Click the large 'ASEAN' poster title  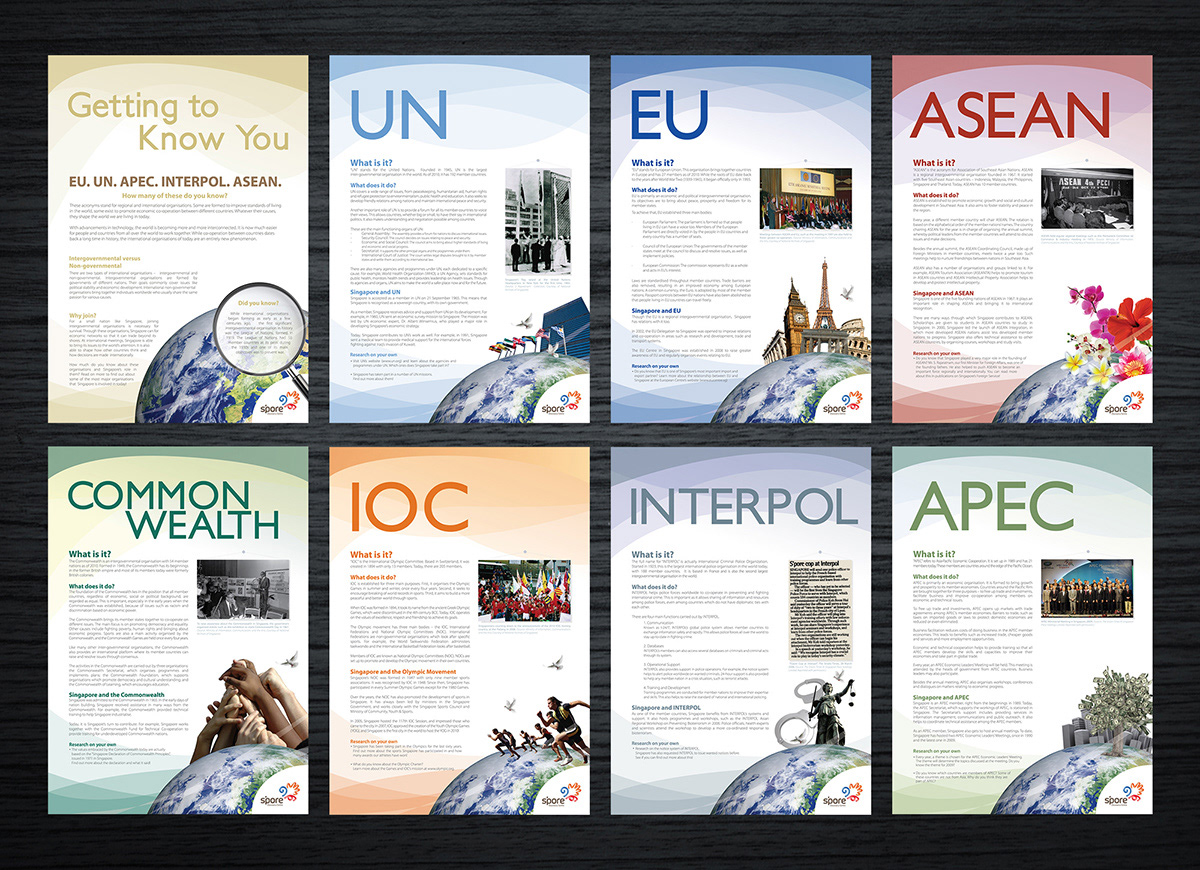tap(1012, 116)
